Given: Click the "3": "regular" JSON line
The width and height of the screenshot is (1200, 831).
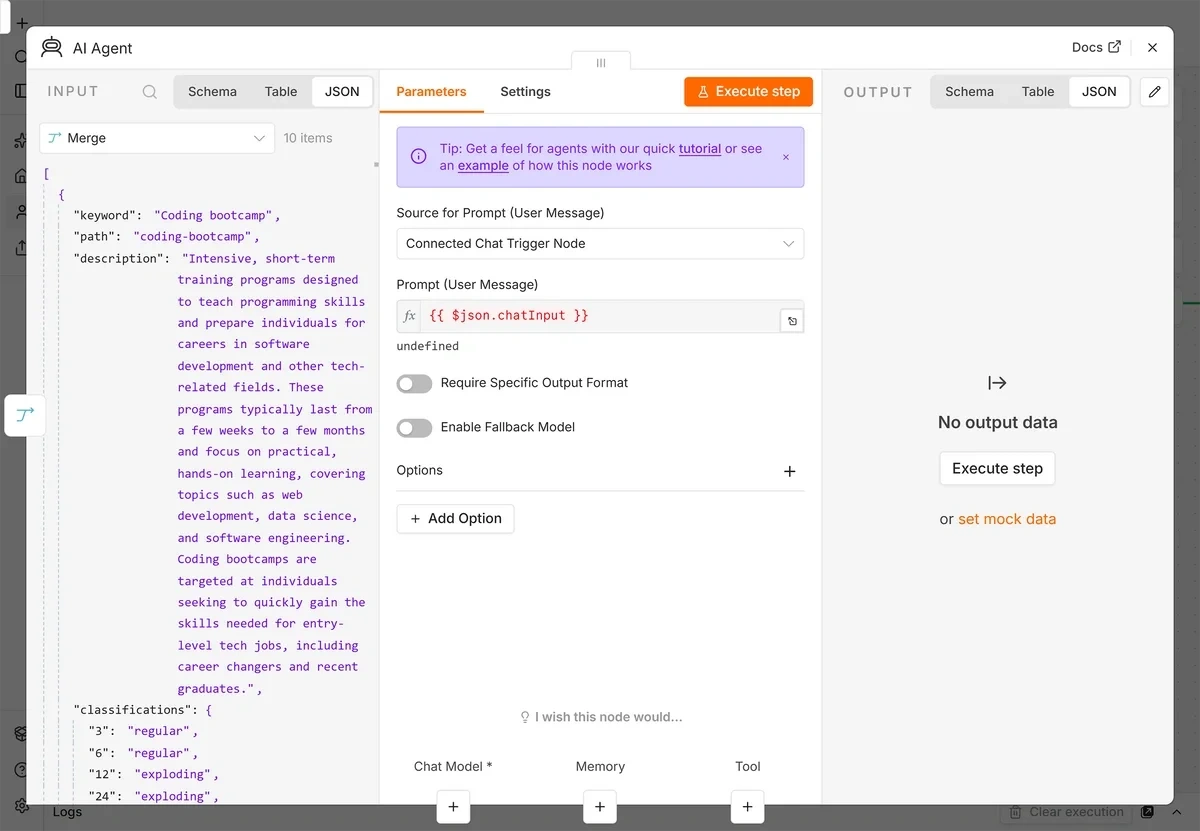Looking at the screenshot, I should 143,731.
